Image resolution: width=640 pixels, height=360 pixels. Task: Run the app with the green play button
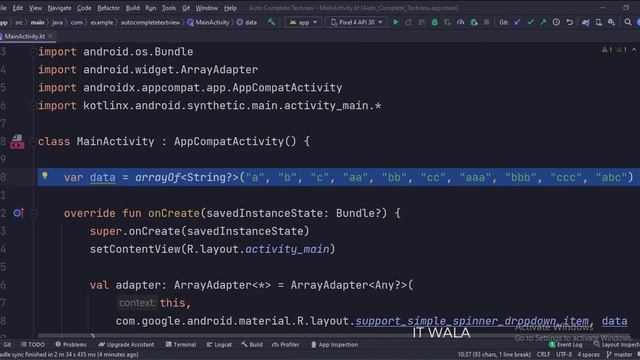(396, 22)
